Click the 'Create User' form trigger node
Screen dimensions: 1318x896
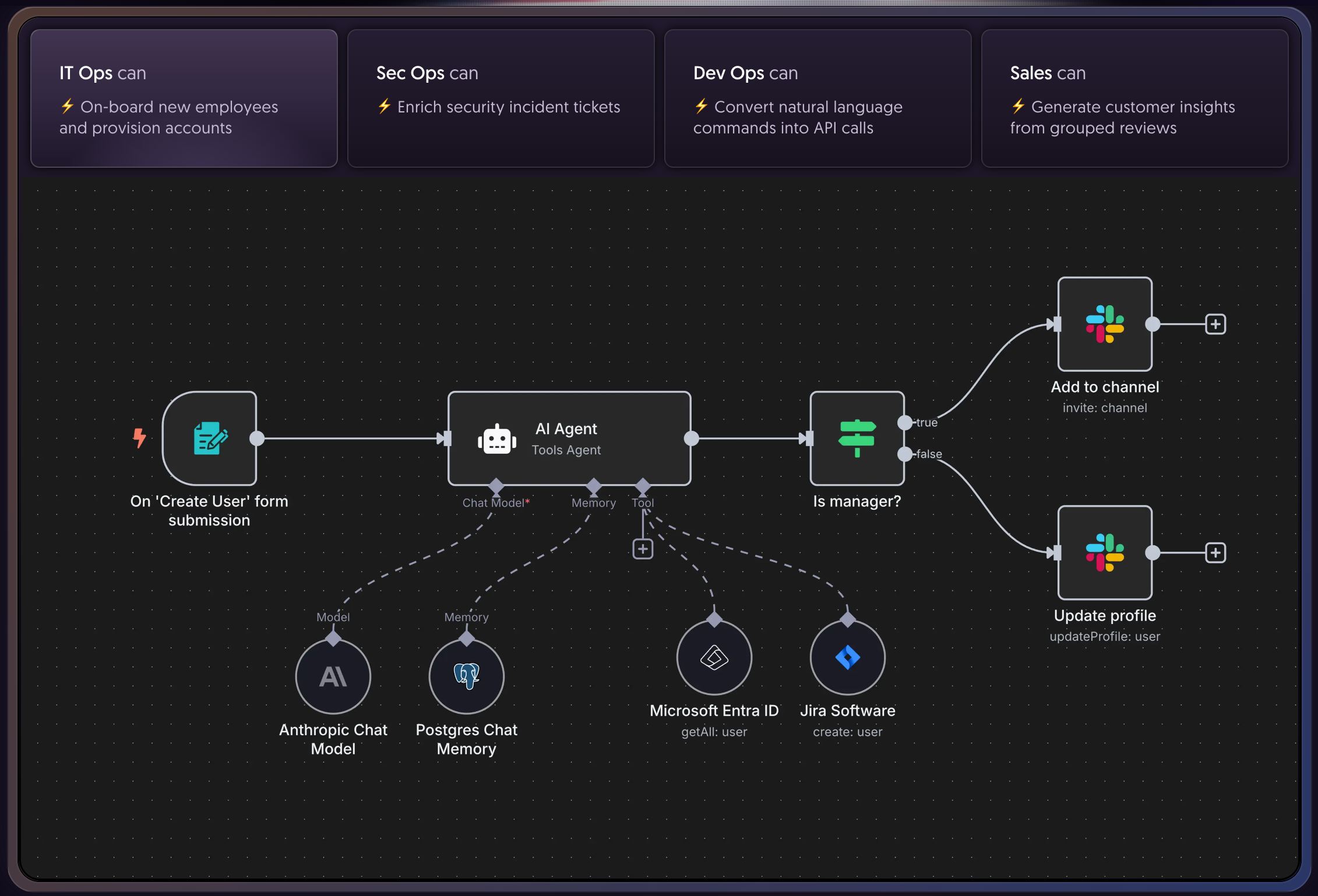tap(210, 438)
